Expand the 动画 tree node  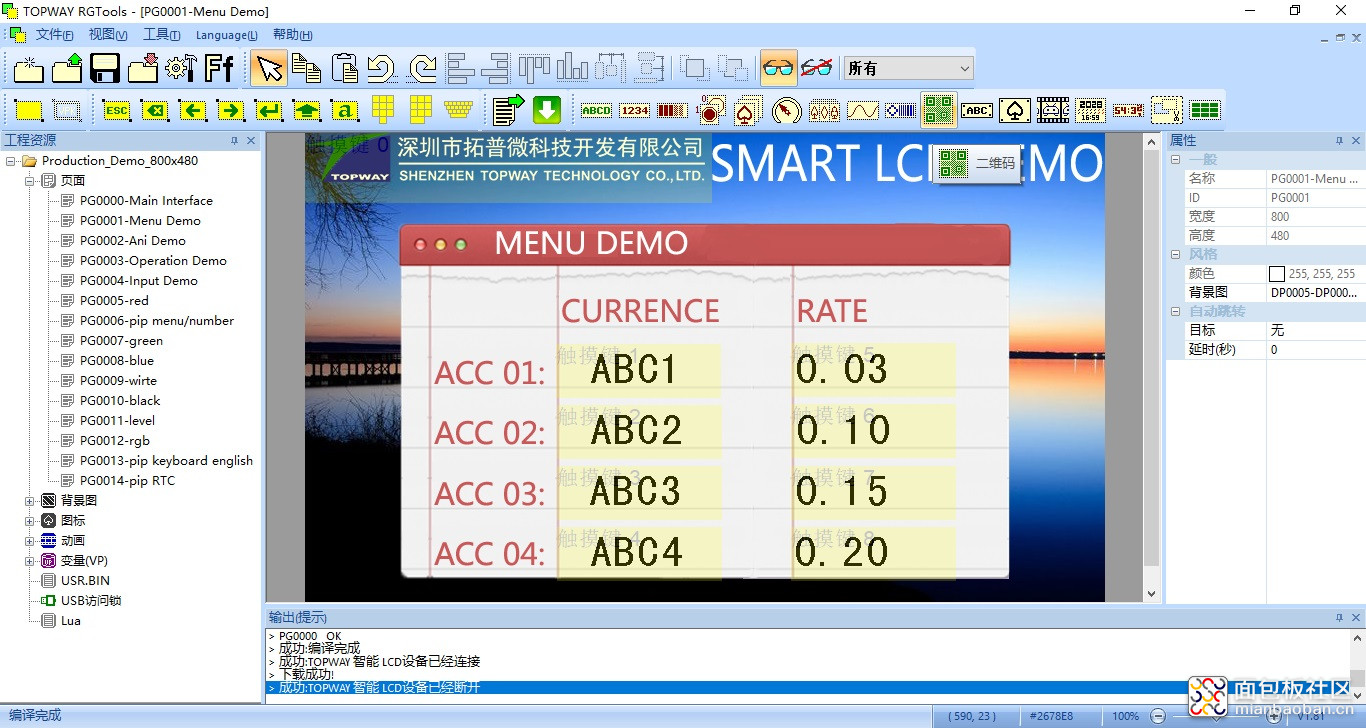[x=30, y=541]
